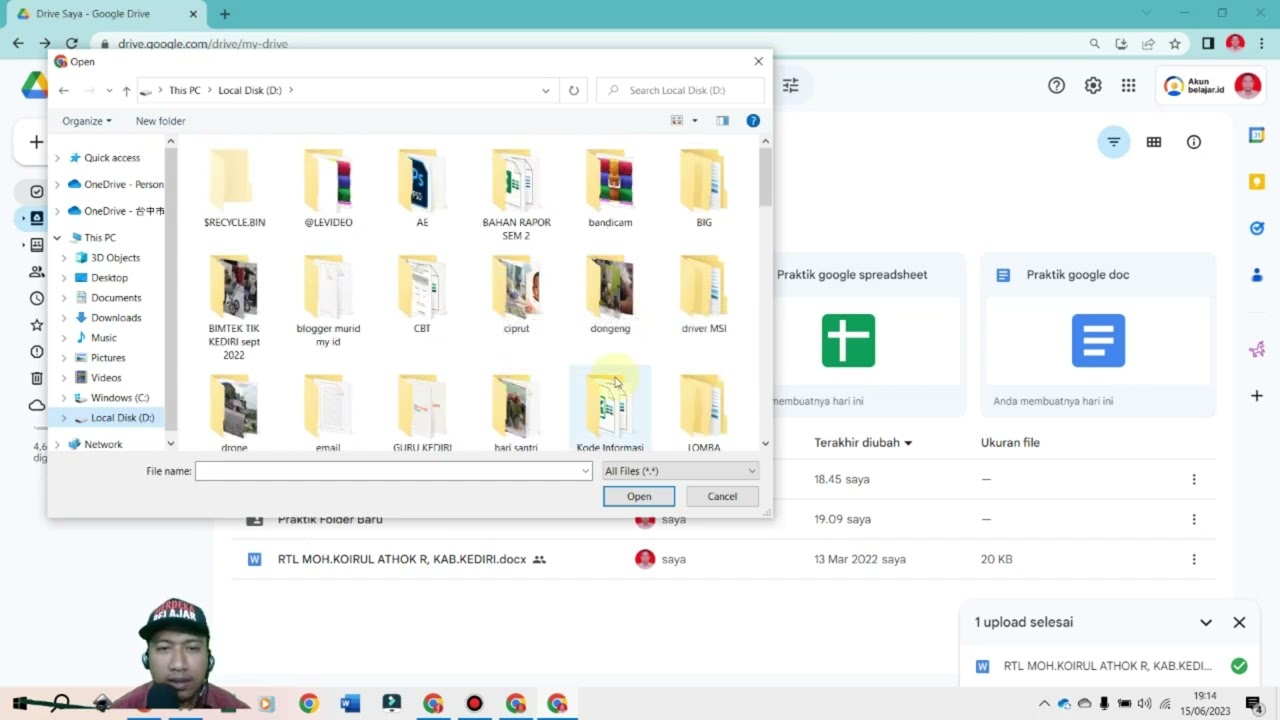Sort by Terakhir diubah column
This screenshot has height=720, width=1280.
point(863,442)
